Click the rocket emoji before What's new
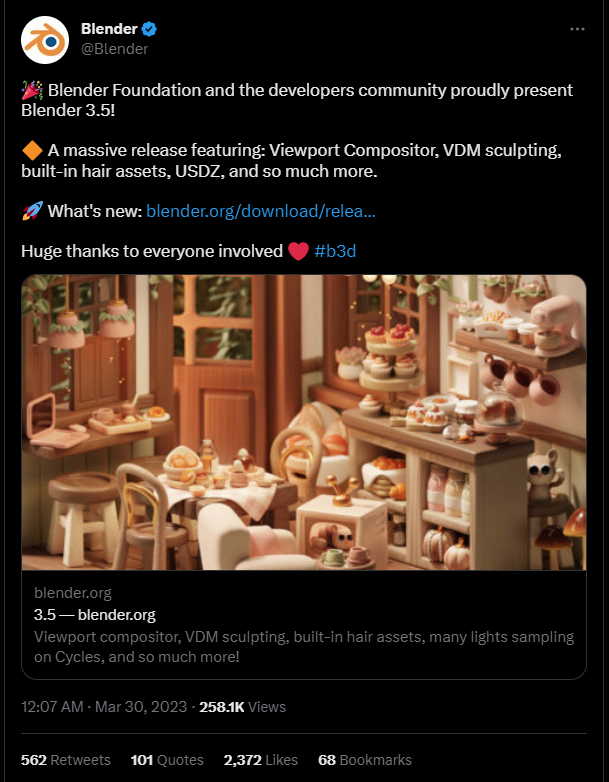Viewport: 609px width, 782px height. click(x=32, y=211)
